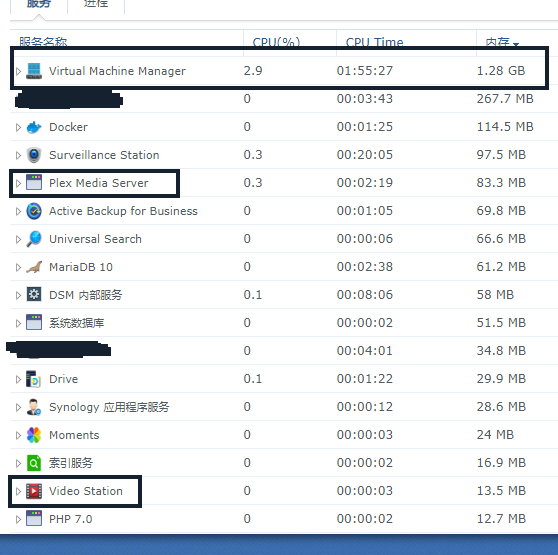Click the 114.5 MB memory value

[505, 127]
